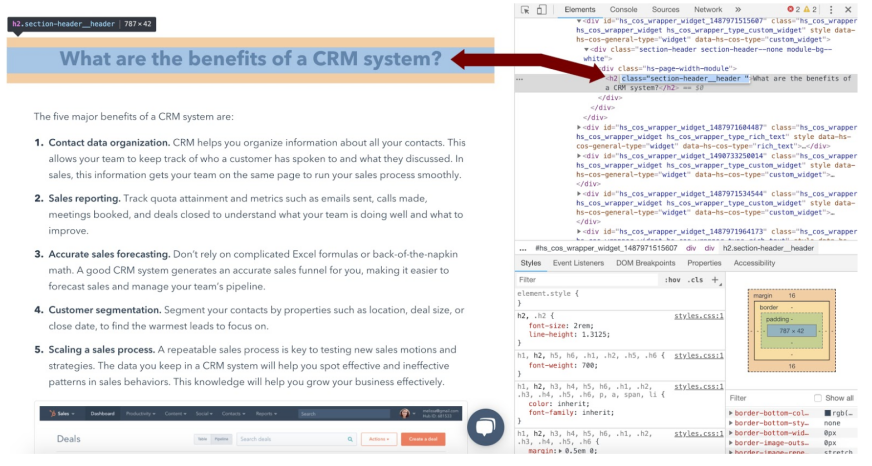Toggle the :hov element state option
The width and height of the screenshot is (872, 466).
[x=672, y=280]
